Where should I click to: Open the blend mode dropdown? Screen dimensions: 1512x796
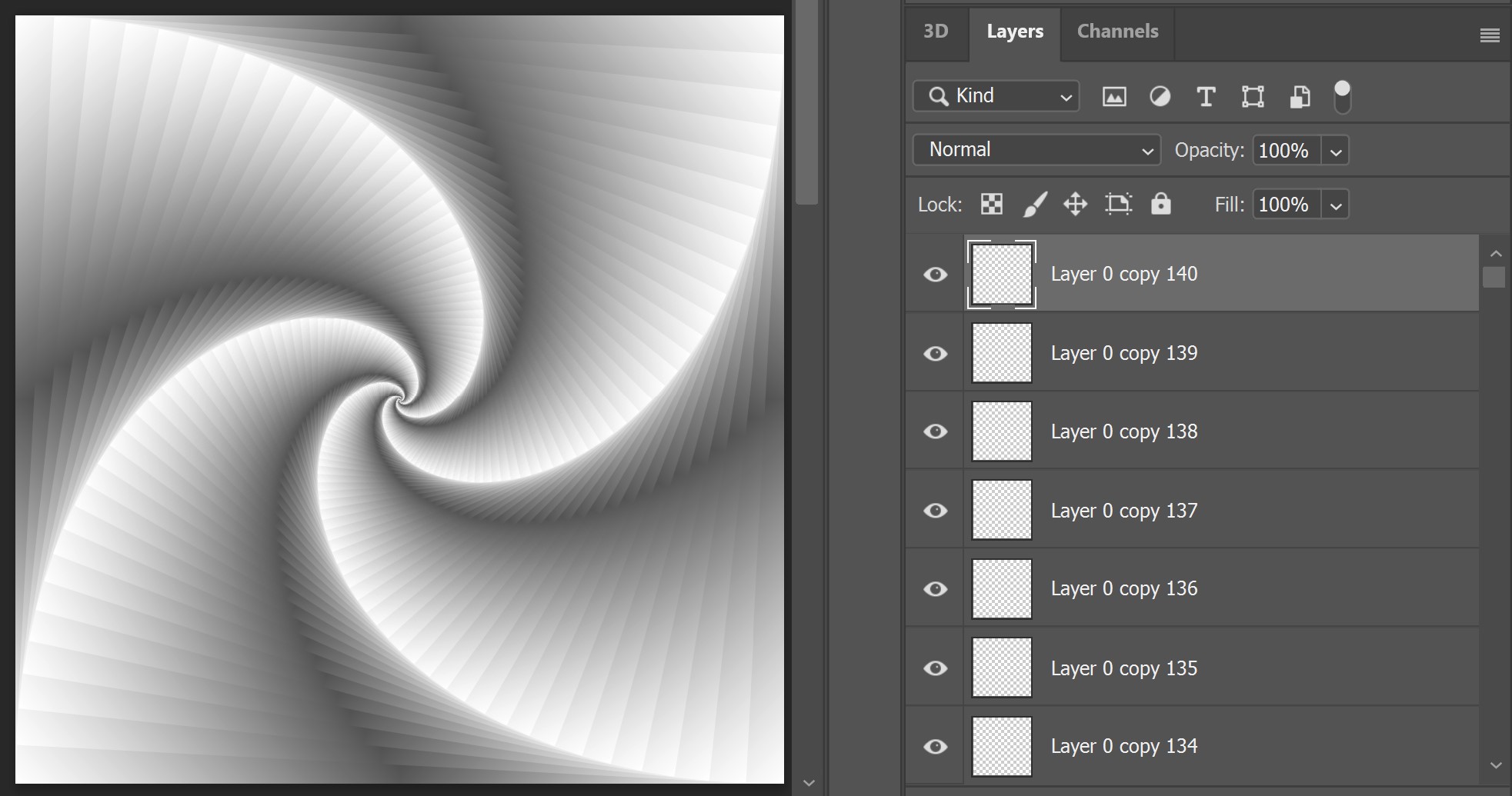click(x=1036, y=149)
